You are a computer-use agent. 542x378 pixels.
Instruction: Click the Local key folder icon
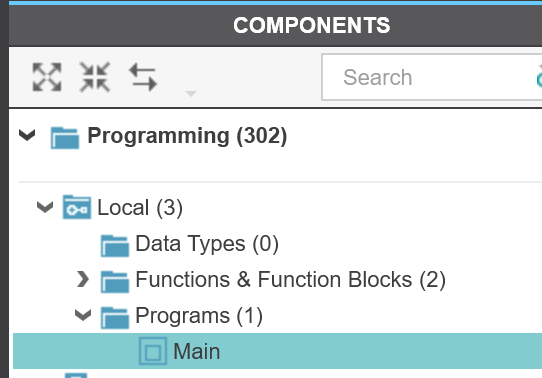pyautogui.click(x=77, y=207)
